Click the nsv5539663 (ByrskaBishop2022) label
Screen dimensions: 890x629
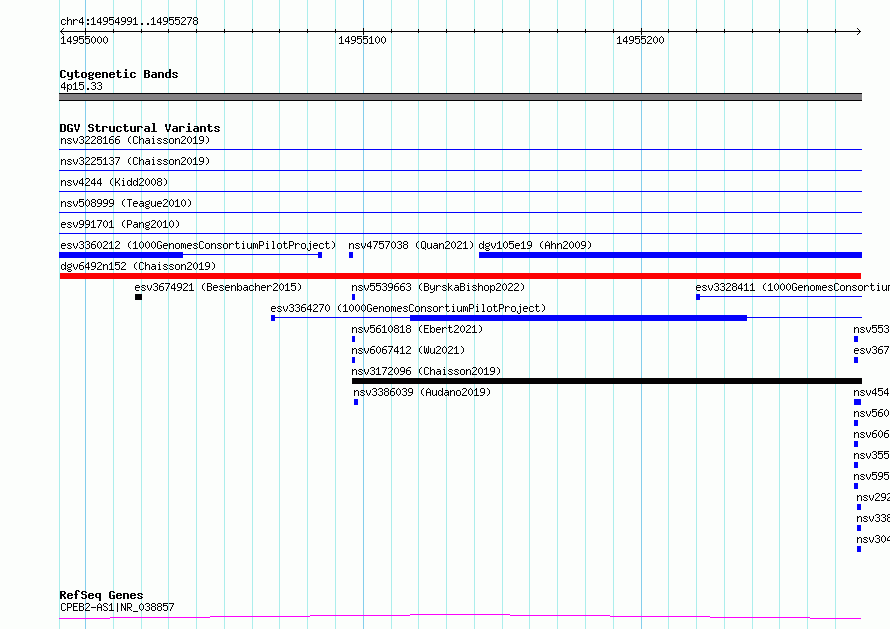438,287
